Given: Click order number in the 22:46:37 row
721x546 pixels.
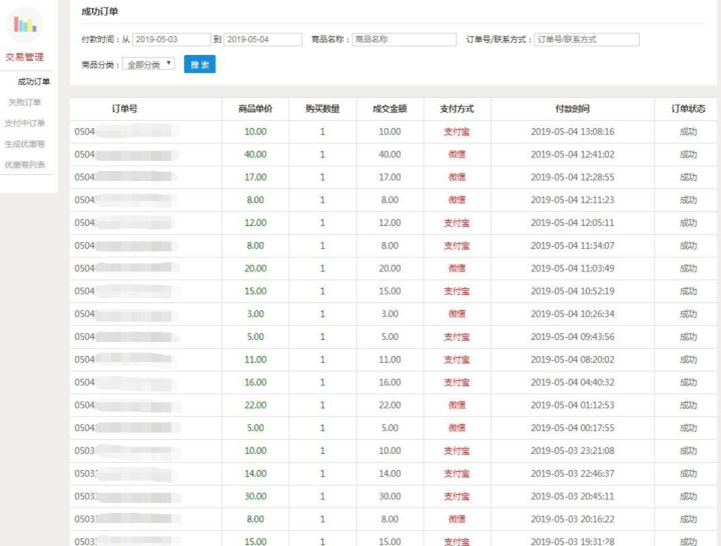Looking at the screenshot, I should pos(126,474).
